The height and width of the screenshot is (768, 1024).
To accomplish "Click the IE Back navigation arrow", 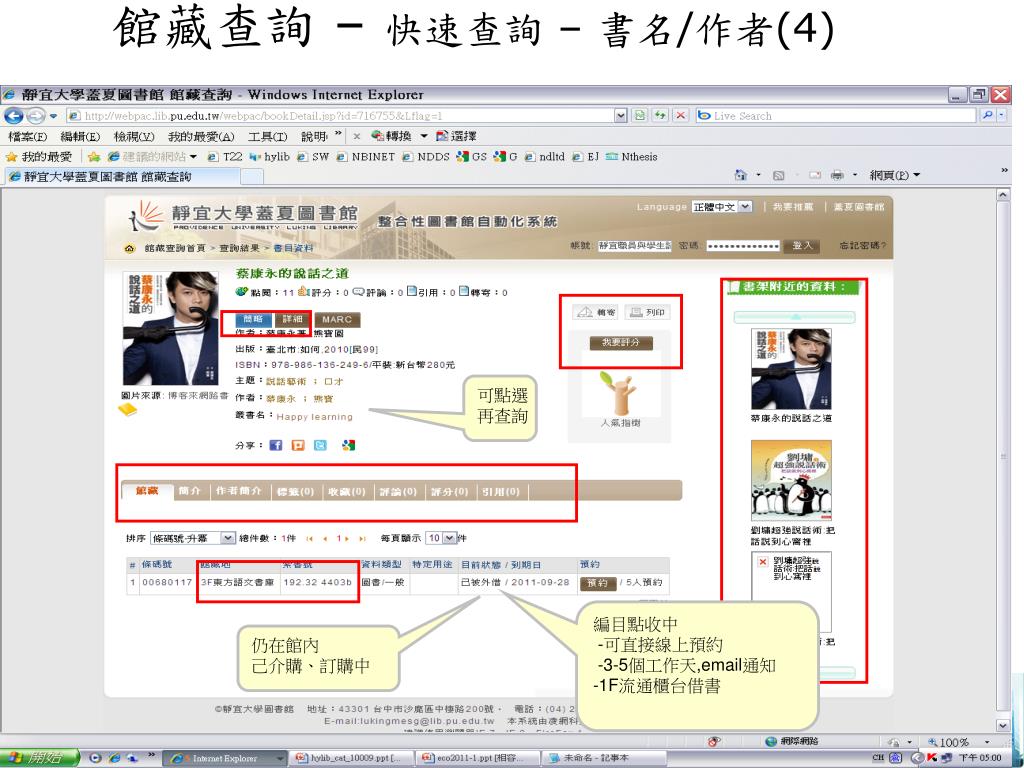I will (13, 116).
